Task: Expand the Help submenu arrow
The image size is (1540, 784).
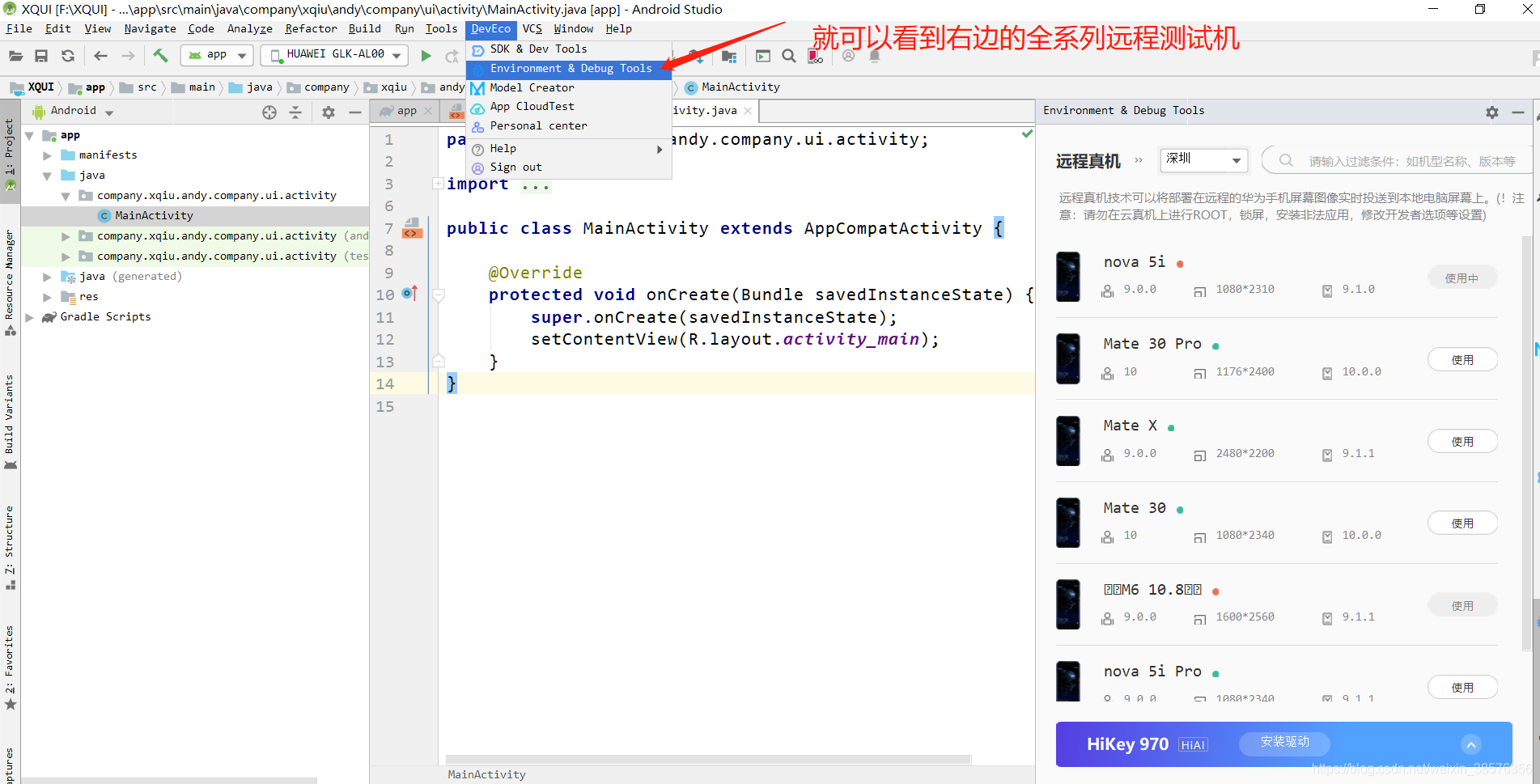Action: pyautogui.click(x=660, y=149)
